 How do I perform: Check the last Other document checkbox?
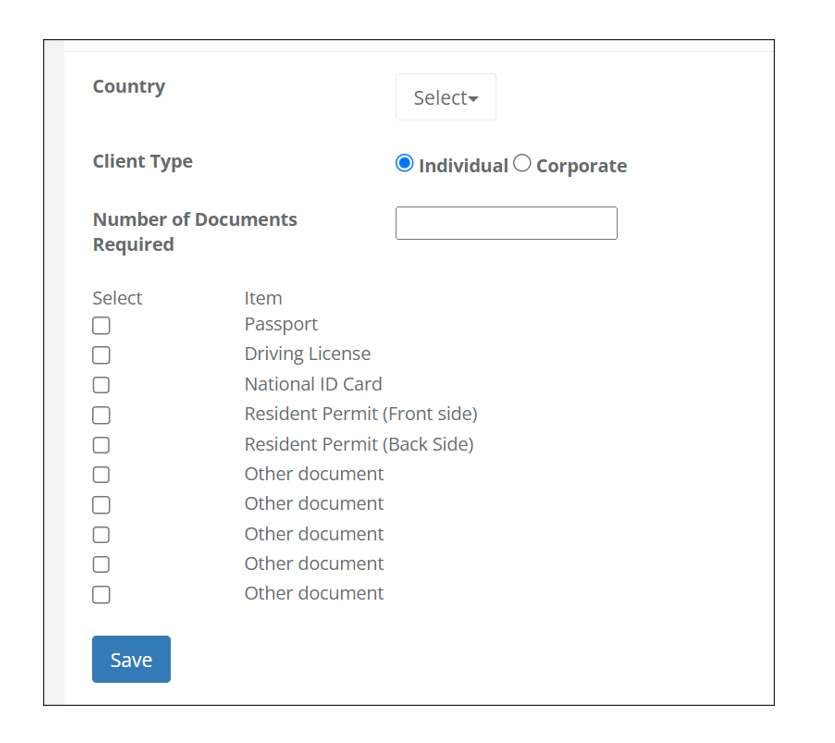pos(101,595)
